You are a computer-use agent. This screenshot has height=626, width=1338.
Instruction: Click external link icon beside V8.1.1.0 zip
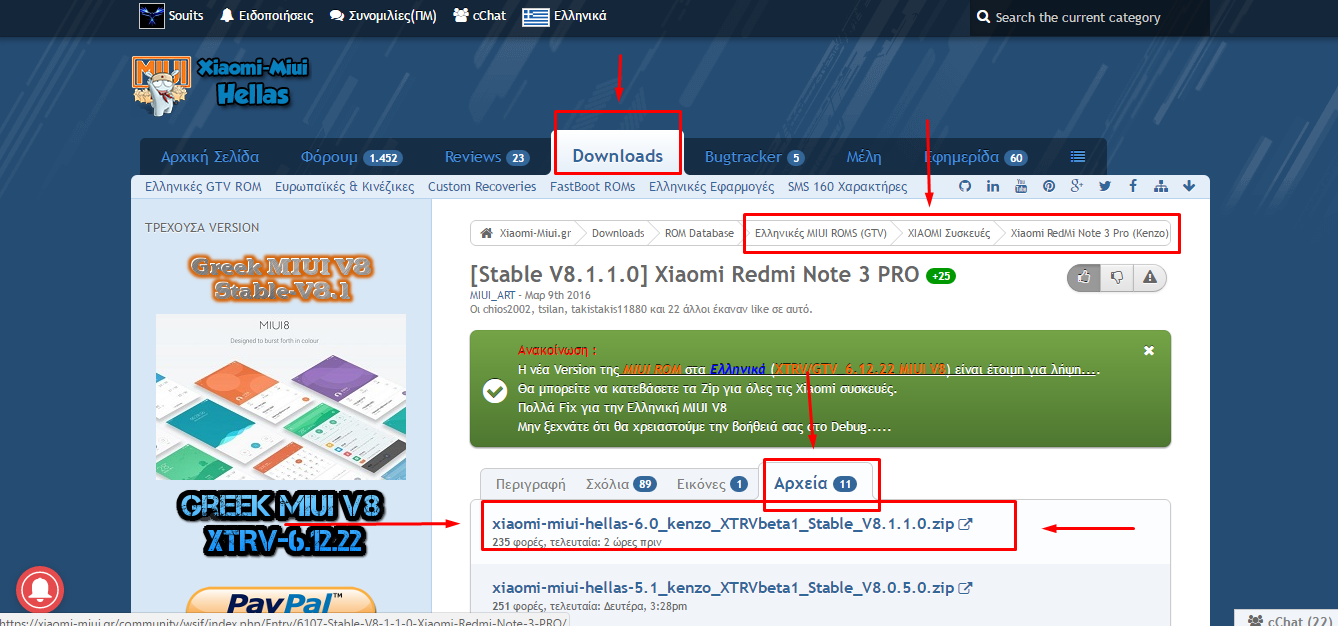[x=965, y=524]
